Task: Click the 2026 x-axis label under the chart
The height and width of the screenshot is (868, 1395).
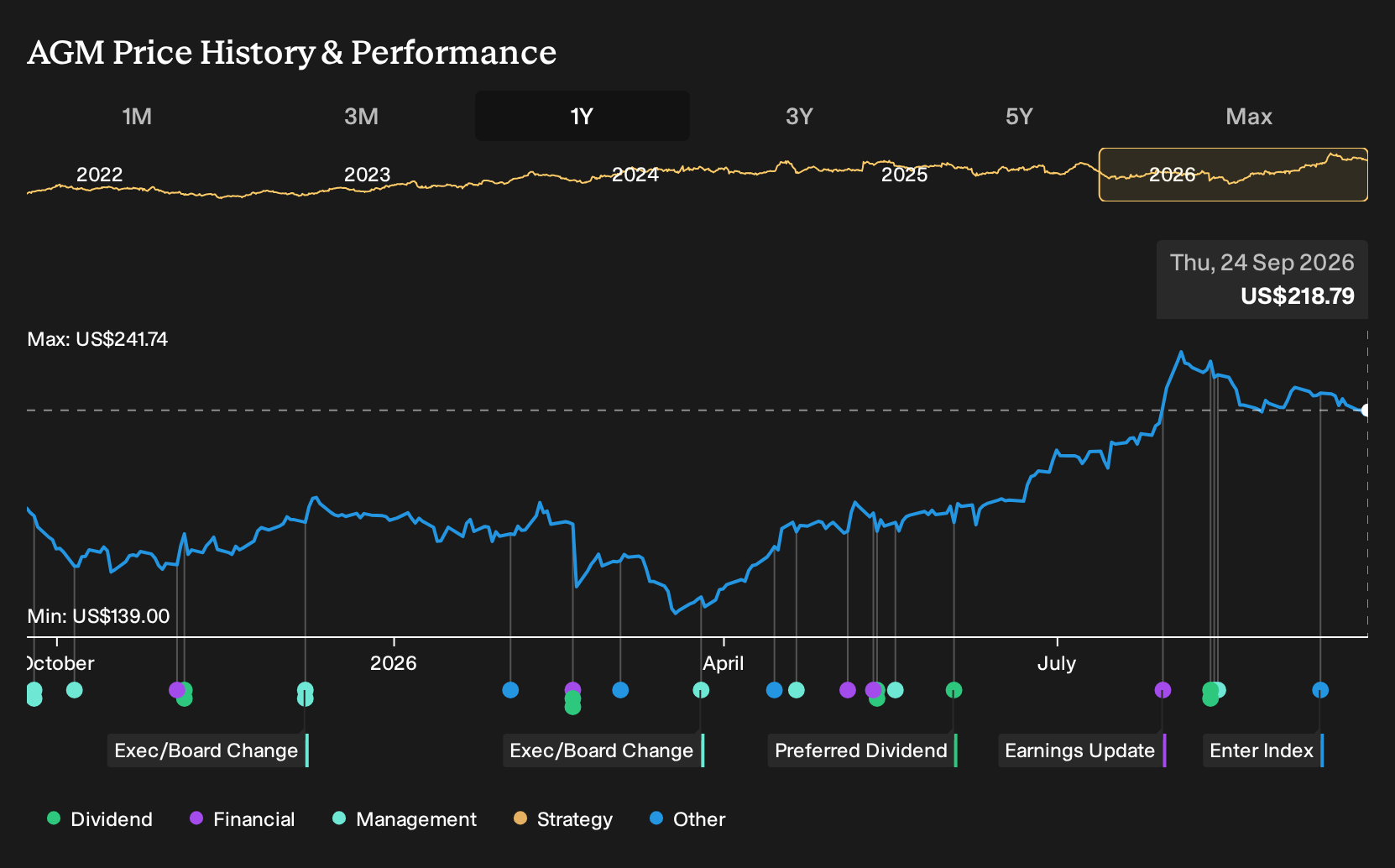Action: 394,663
